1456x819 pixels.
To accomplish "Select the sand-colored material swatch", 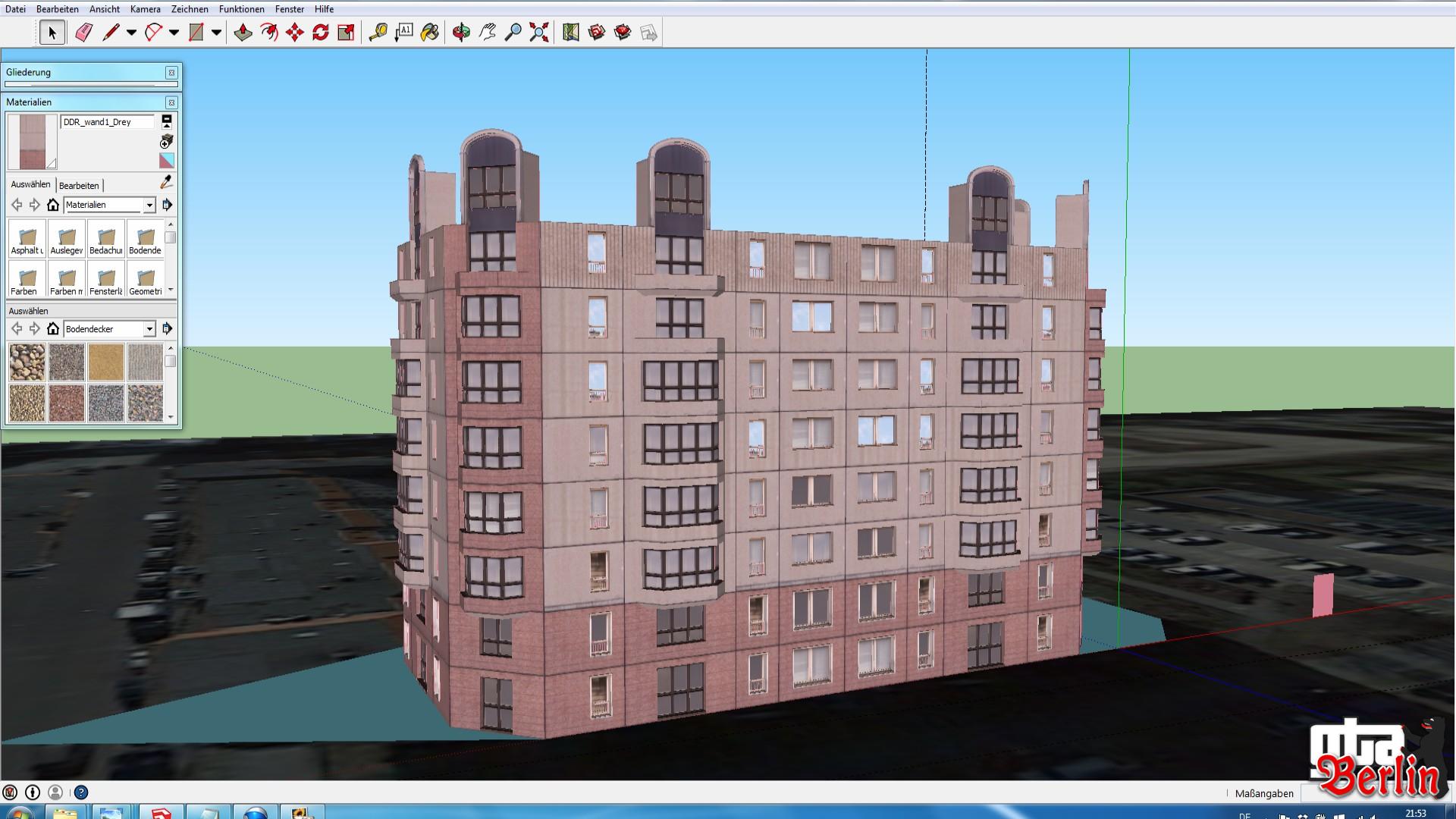I will click(x=105, y=362).
